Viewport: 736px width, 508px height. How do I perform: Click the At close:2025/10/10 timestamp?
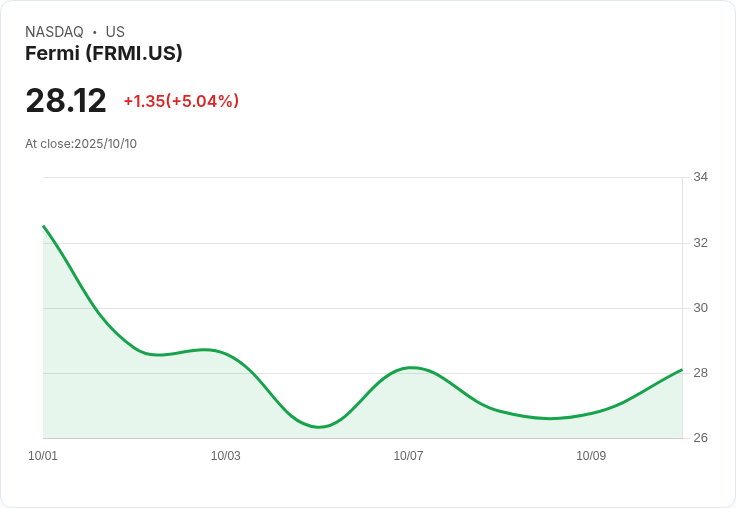click(x=81, y=144)
